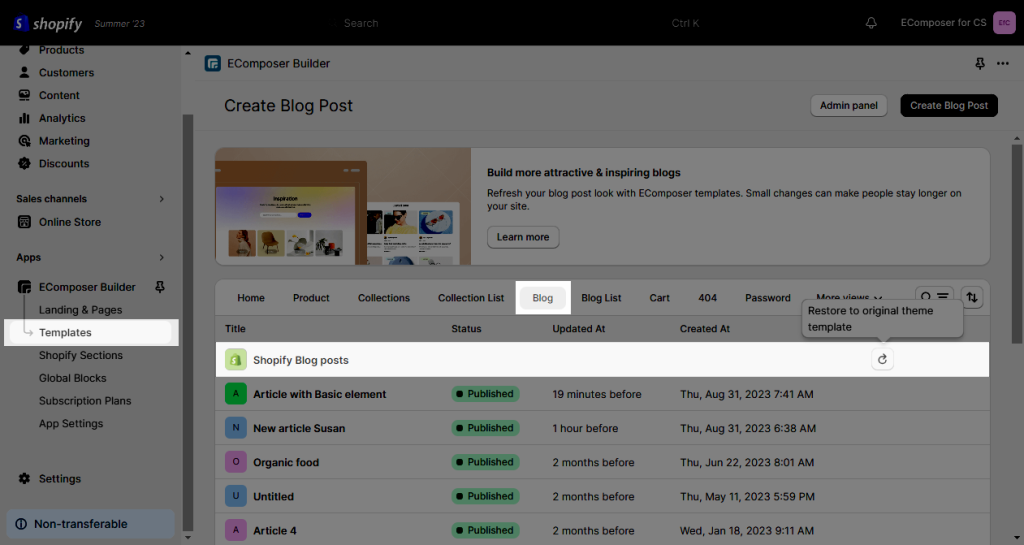Image resolution: width=1024 pixels, height=545 pixels.
Task: Click the Learn more button
Action: pos(523,237)
